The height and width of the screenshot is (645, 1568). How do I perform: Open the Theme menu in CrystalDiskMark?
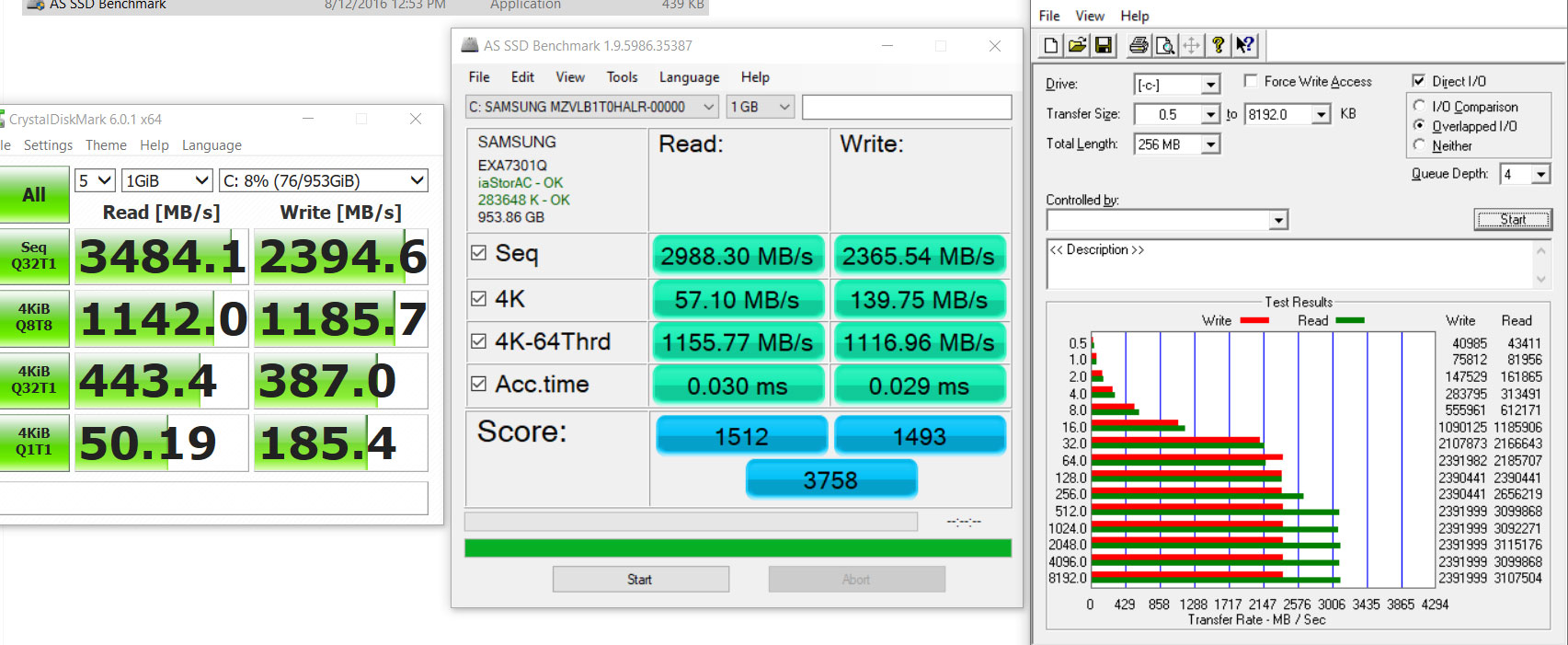click(106, 145)
